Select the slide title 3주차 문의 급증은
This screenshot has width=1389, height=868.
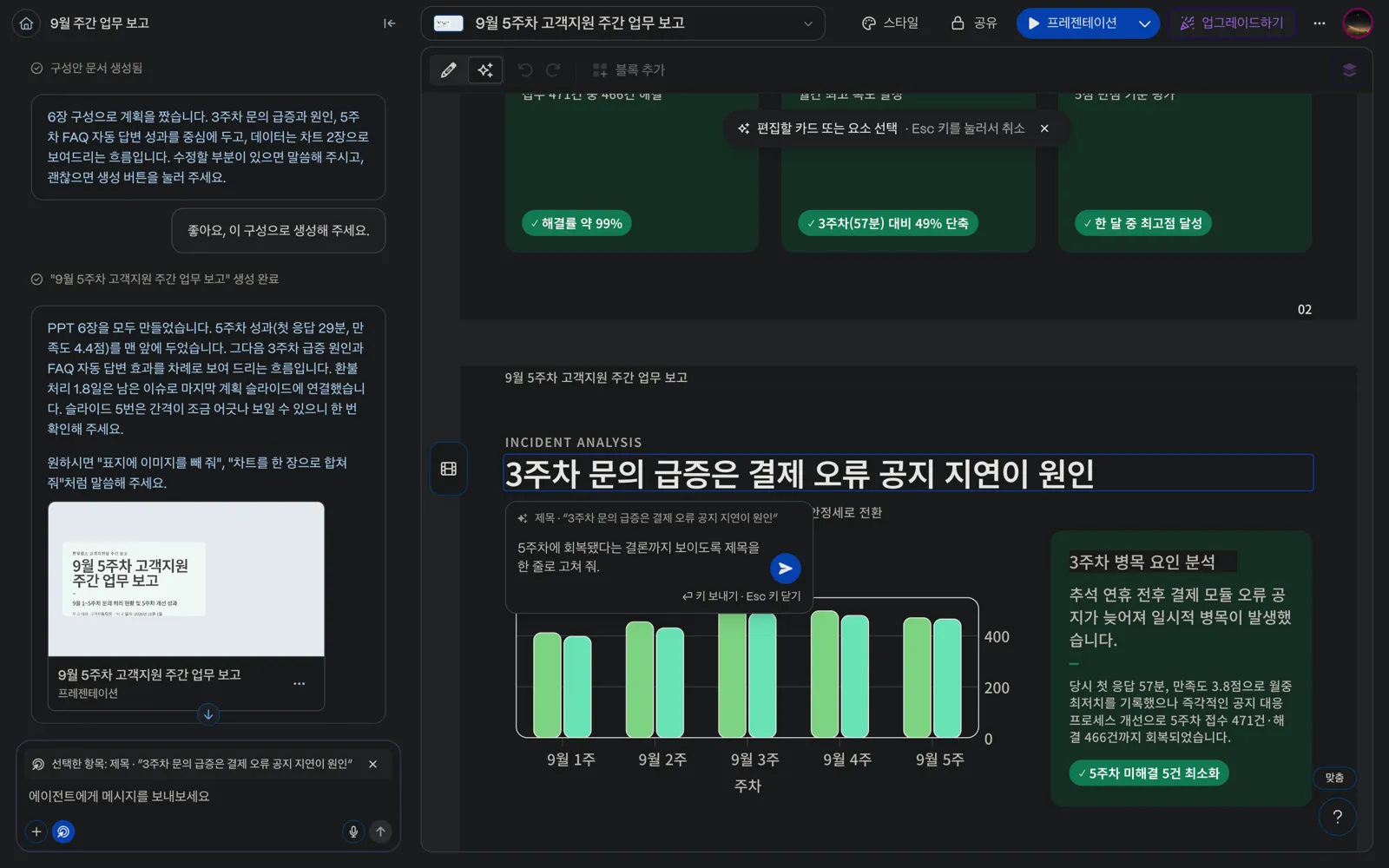[x=908, y=473]
